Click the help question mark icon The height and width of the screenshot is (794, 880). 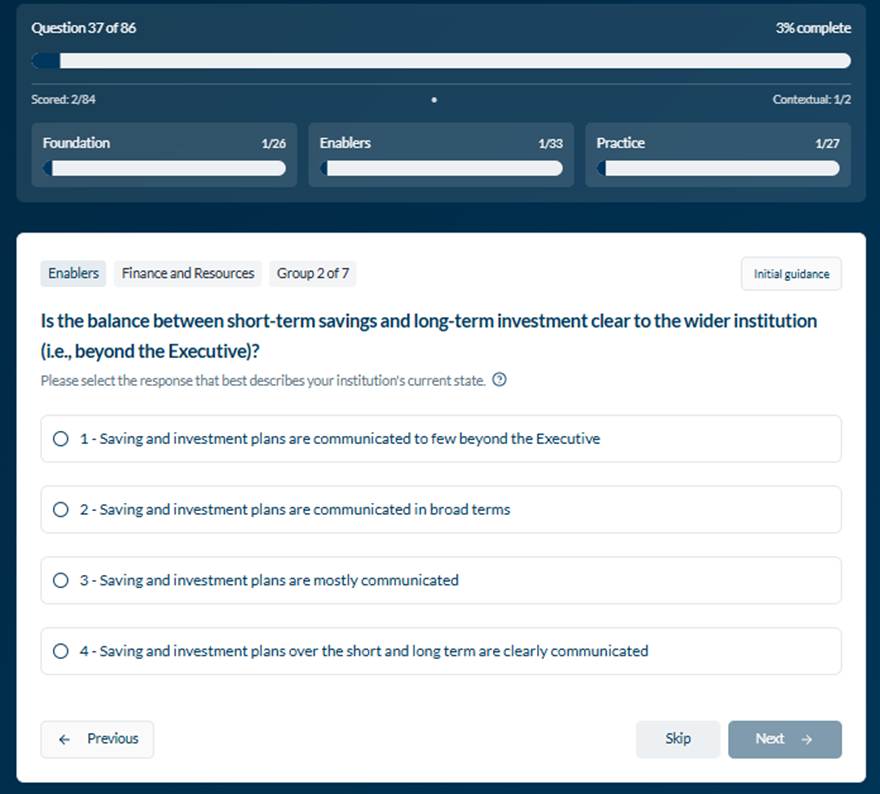500,380
